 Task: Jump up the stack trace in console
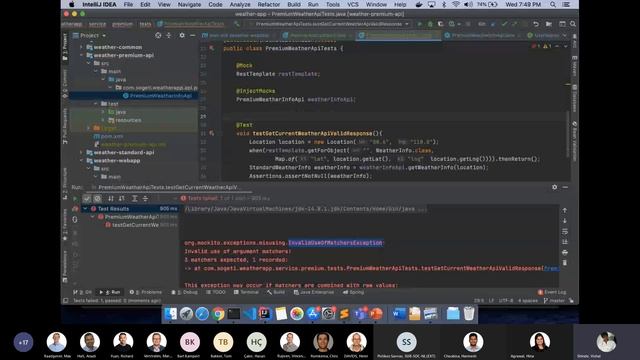[x=564, y=210]
